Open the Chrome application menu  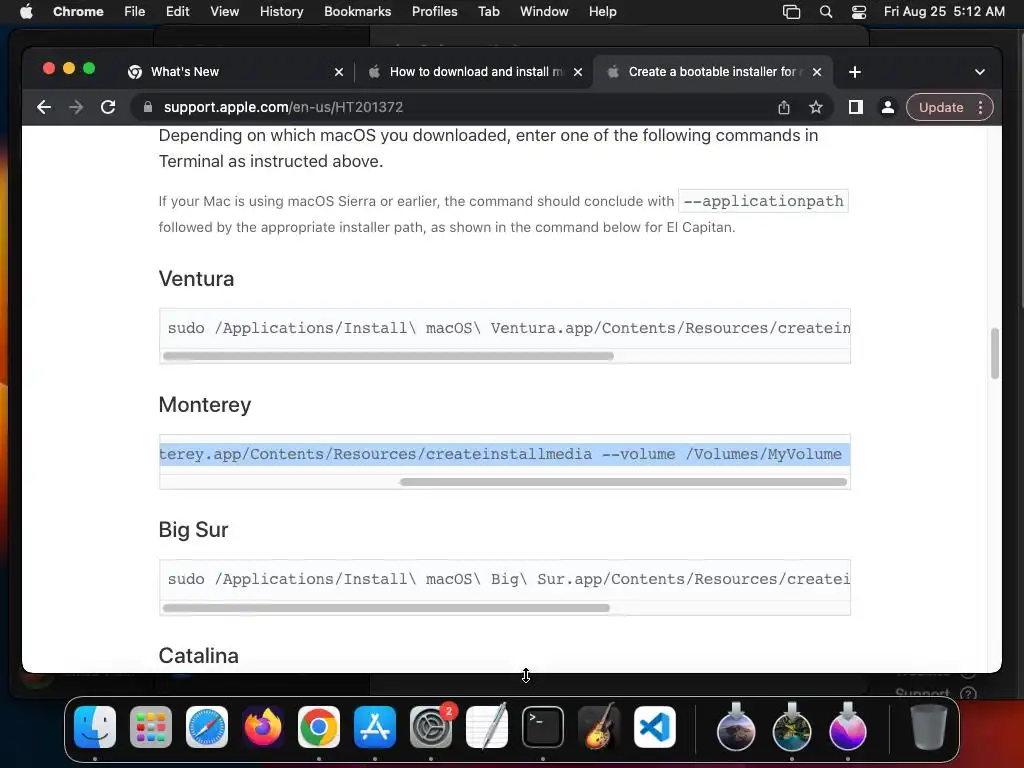point(78,11)
